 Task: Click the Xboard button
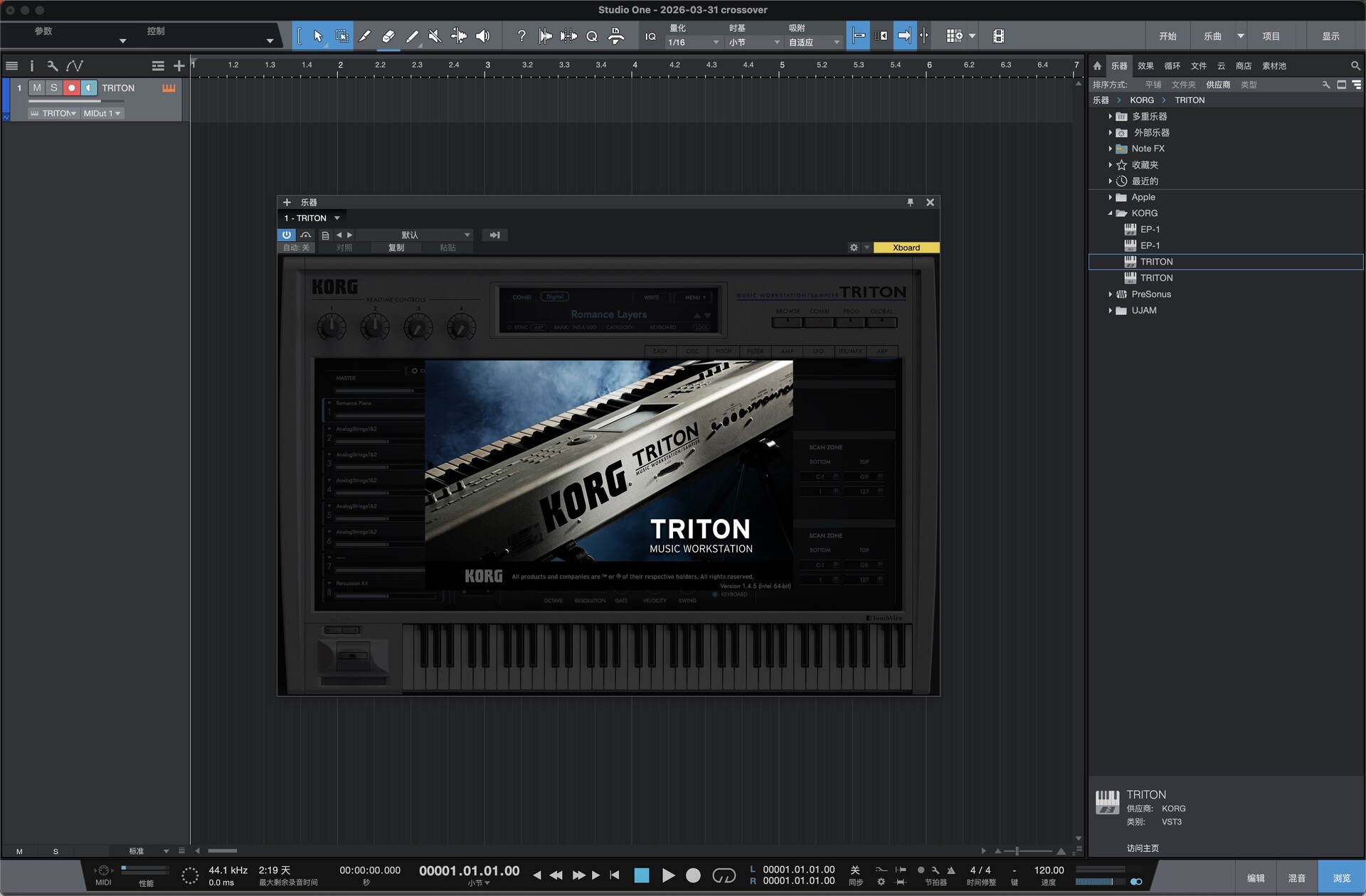click(x=906, y=248)
